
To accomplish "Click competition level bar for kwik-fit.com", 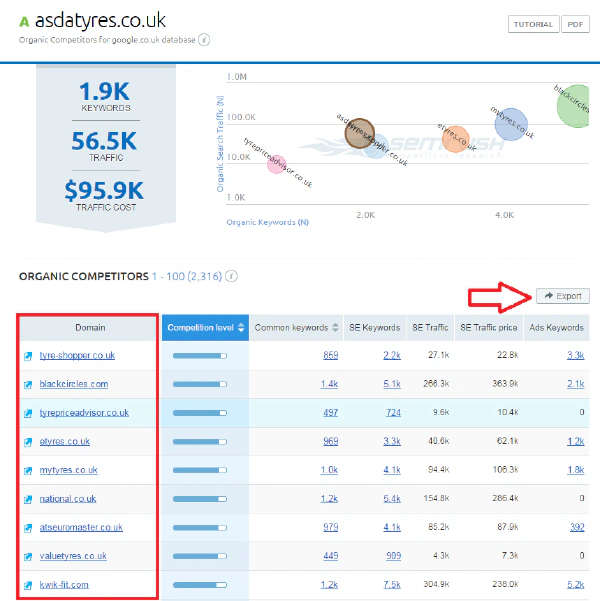I will (200, 585).
